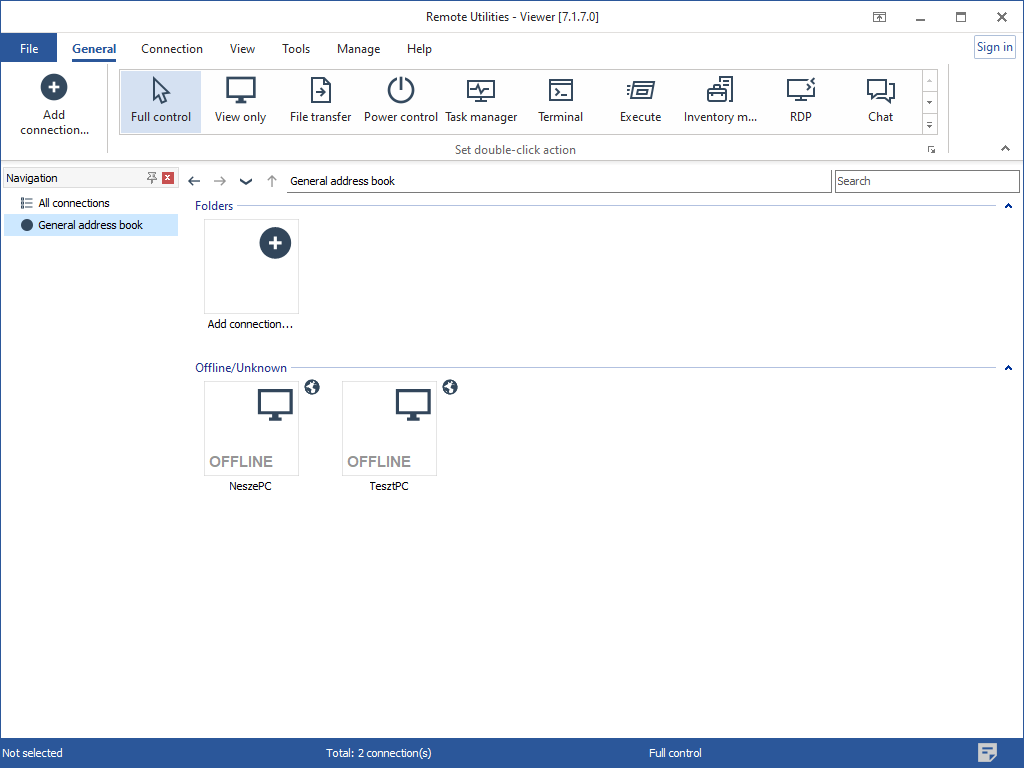This screenshot has height=768, width=1024.
Task: Switch to the Connection tab
Action: [x=172, y=49]
